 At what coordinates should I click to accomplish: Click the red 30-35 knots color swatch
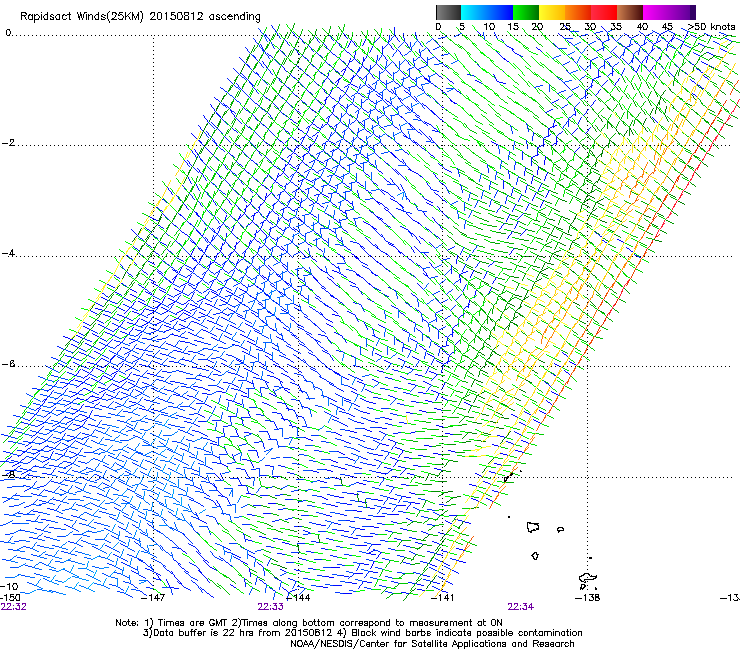click(604, 12)
